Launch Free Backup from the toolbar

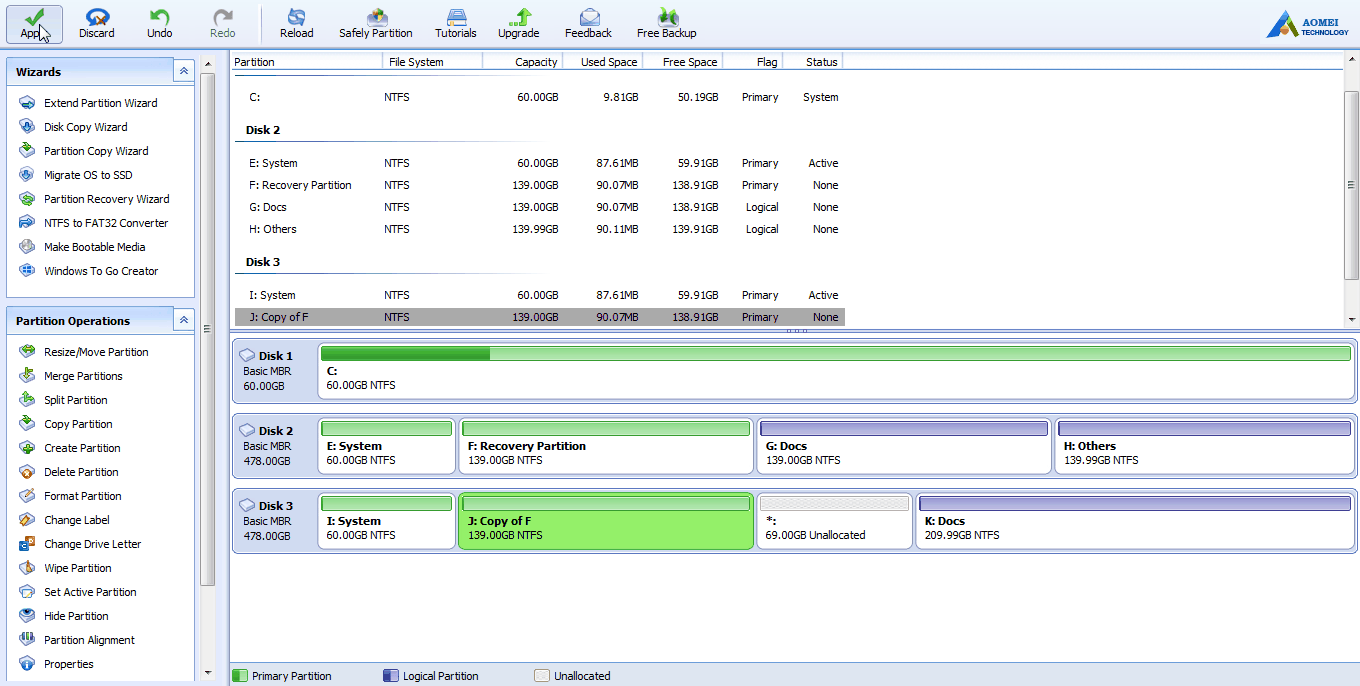(667, 22)
